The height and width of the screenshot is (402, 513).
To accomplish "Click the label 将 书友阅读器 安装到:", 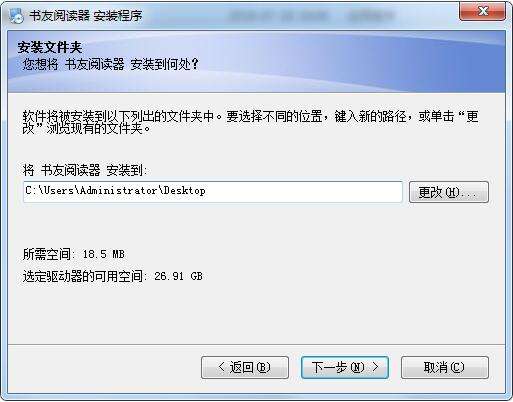I will click(x=85, y=170).
